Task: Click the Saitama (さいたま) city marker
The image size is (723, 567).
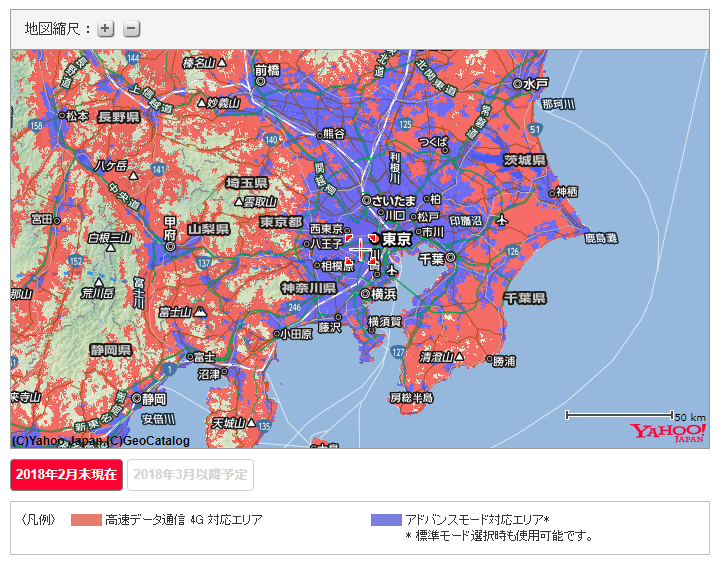Action: coord(366,200)
